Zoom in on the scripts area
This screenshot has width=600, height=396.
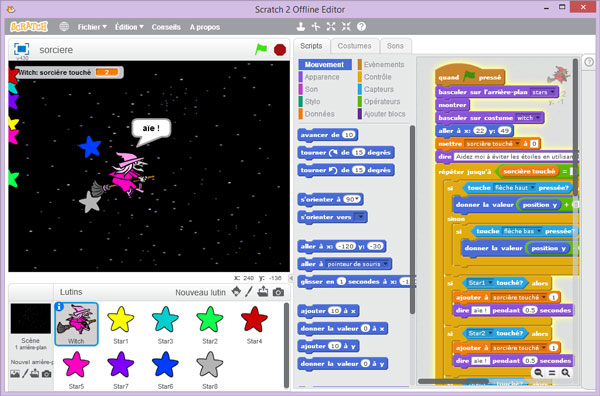coord(566,373)
